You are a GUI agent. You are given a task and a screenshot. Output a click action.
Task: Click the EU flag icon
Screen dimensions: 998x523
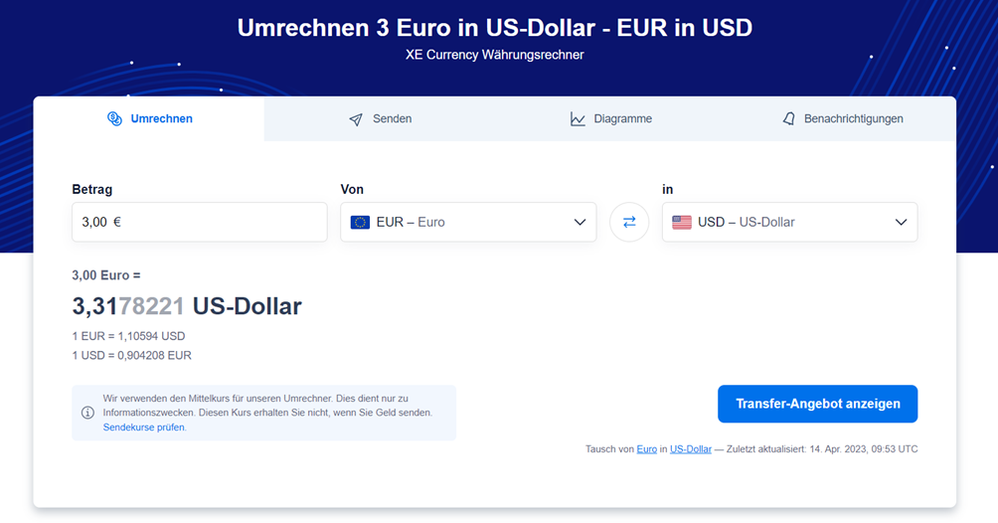tap(360, 222)
